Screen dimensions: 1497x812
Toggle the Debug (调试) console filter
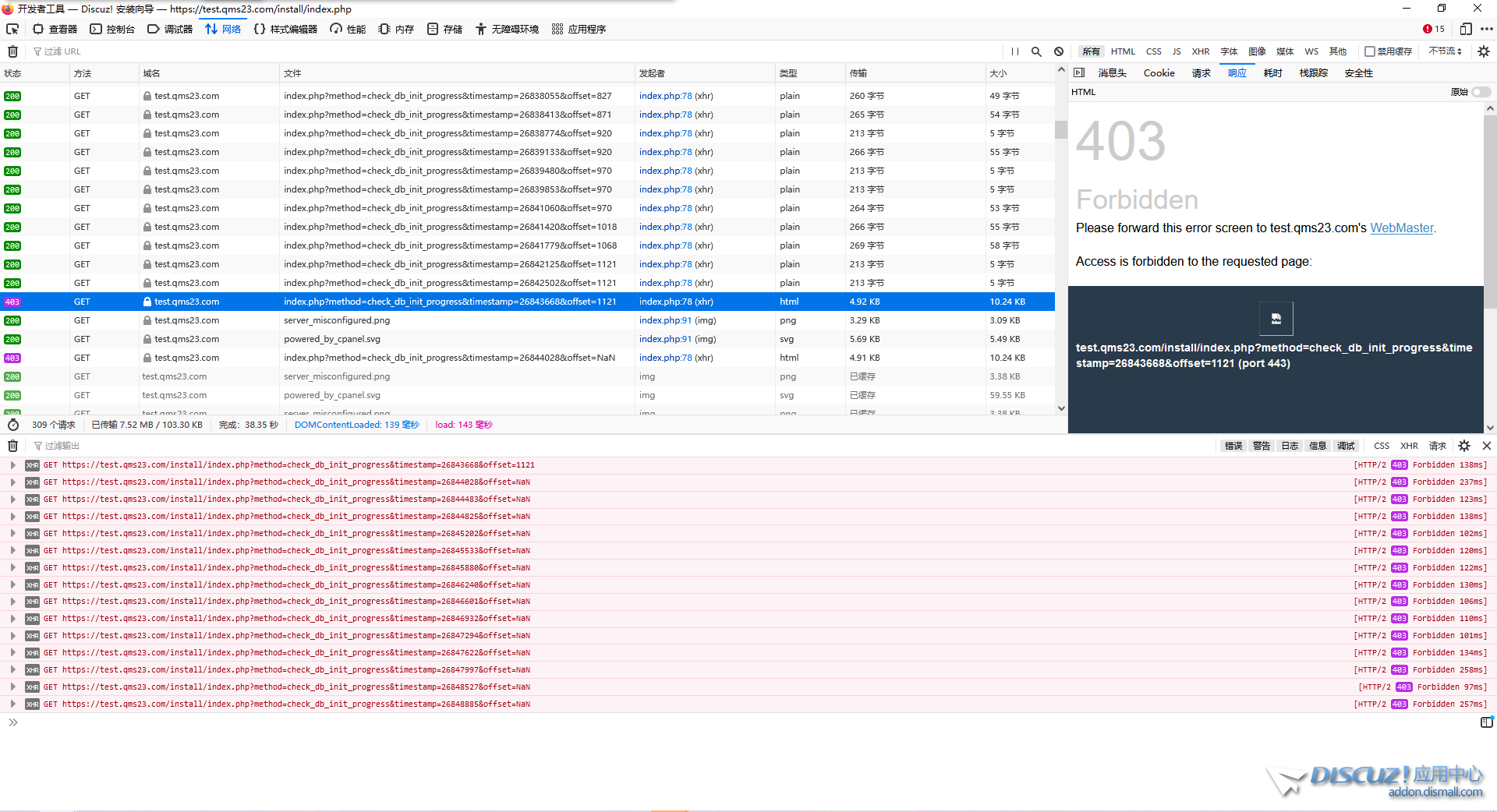(1346, 446)
